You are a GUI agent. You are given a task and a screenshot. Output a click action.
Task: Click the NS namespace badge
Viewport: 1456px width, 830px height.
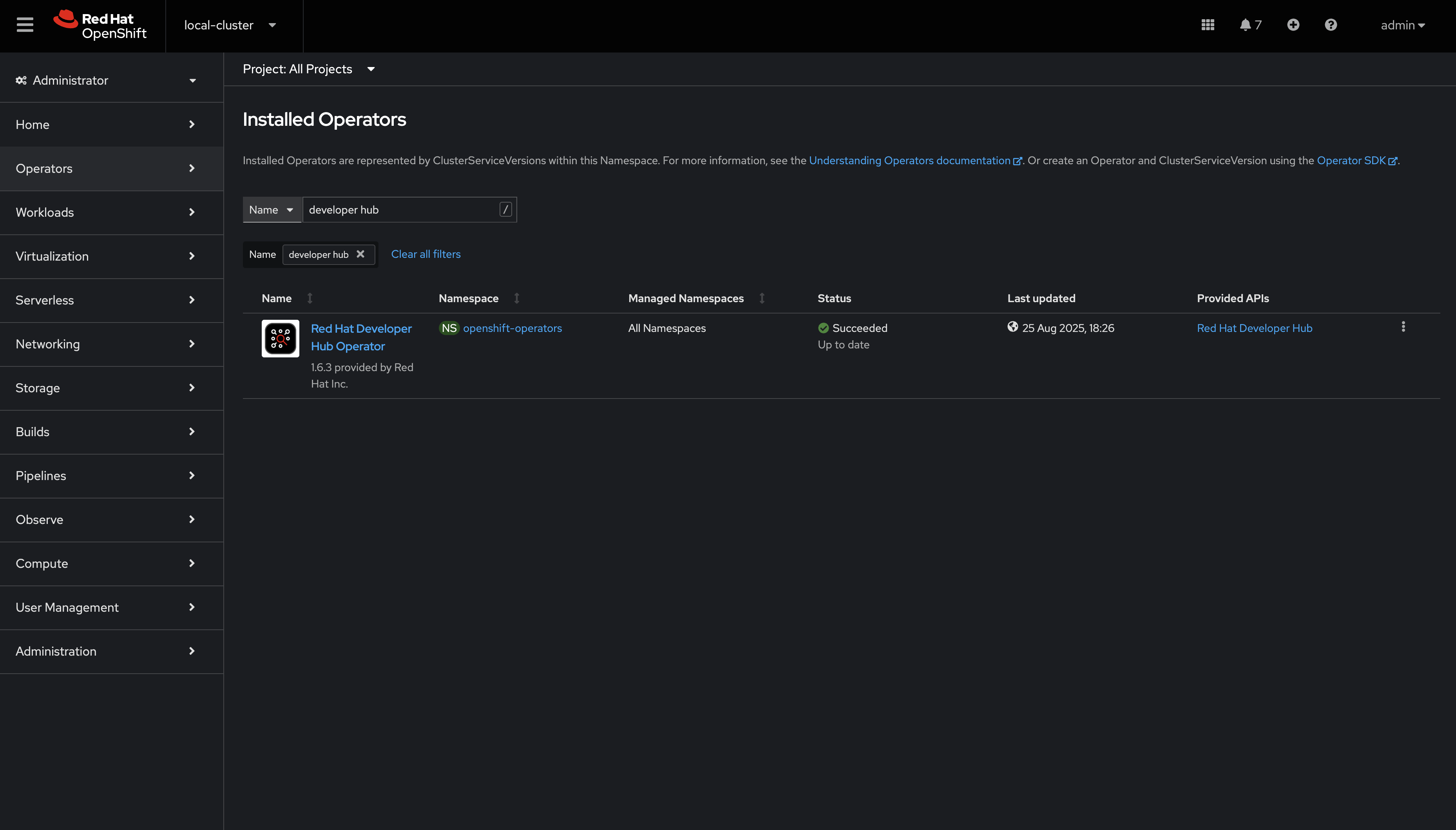(x=449, y=328)
